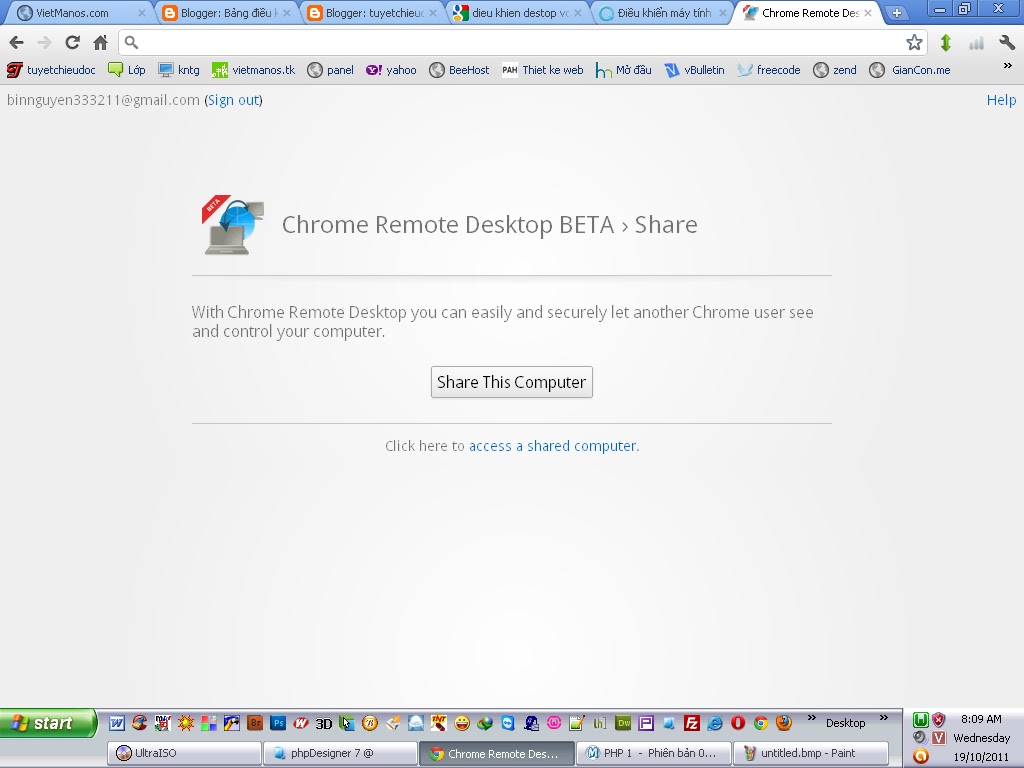Viewport: 1024px width, 768px height.
Task: Open the BeeHost bookmark
Action: 459,70
